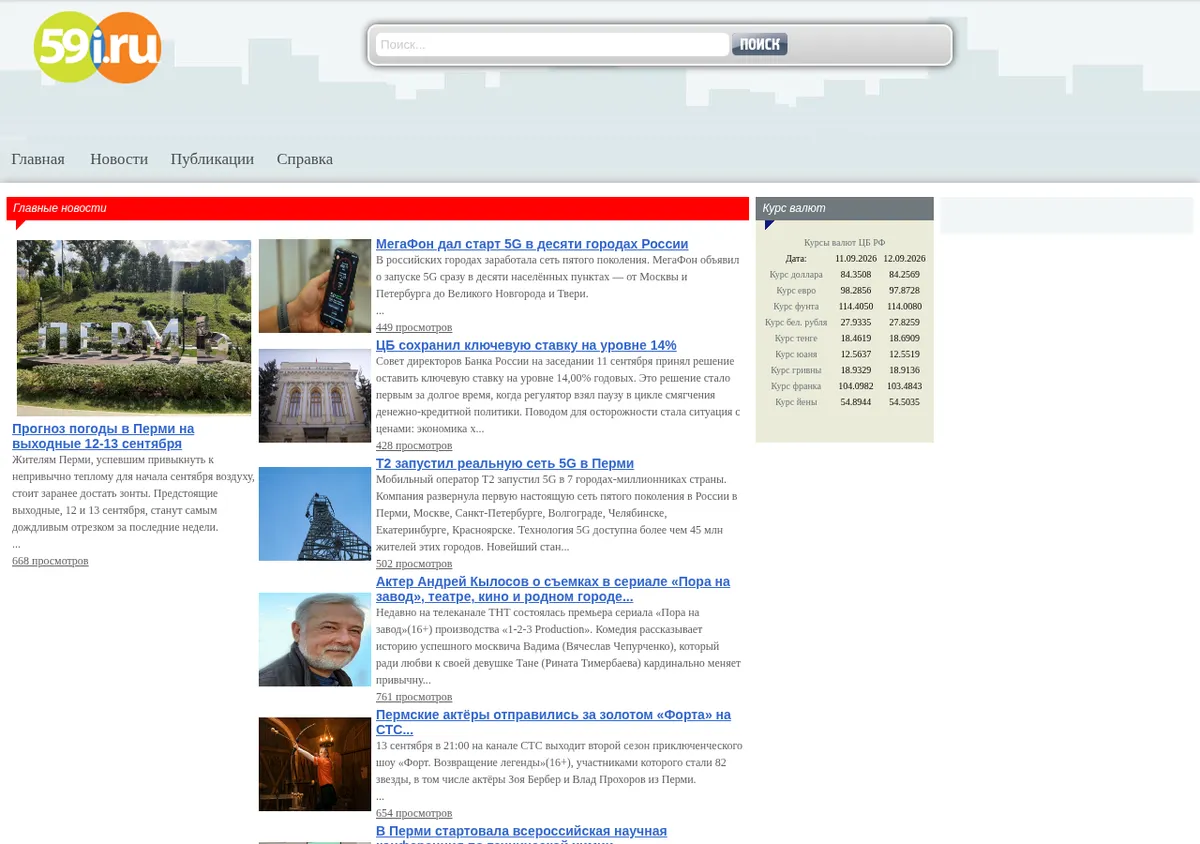This screenshot has width=1200, height=844.
Task: Open 'Прогноз погоды в Перми' article link
Action: (103, 436)
